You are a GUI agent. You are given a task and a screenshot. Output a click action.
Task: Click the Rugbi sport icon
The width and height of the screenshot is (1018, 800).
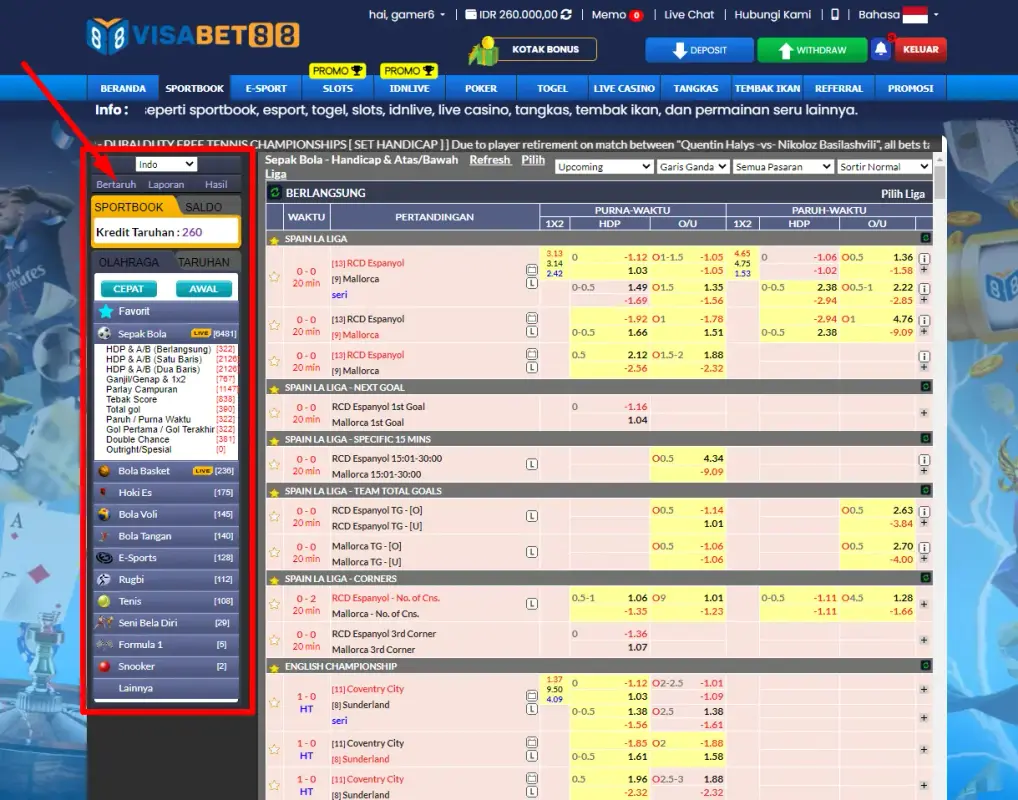point(104,579)
